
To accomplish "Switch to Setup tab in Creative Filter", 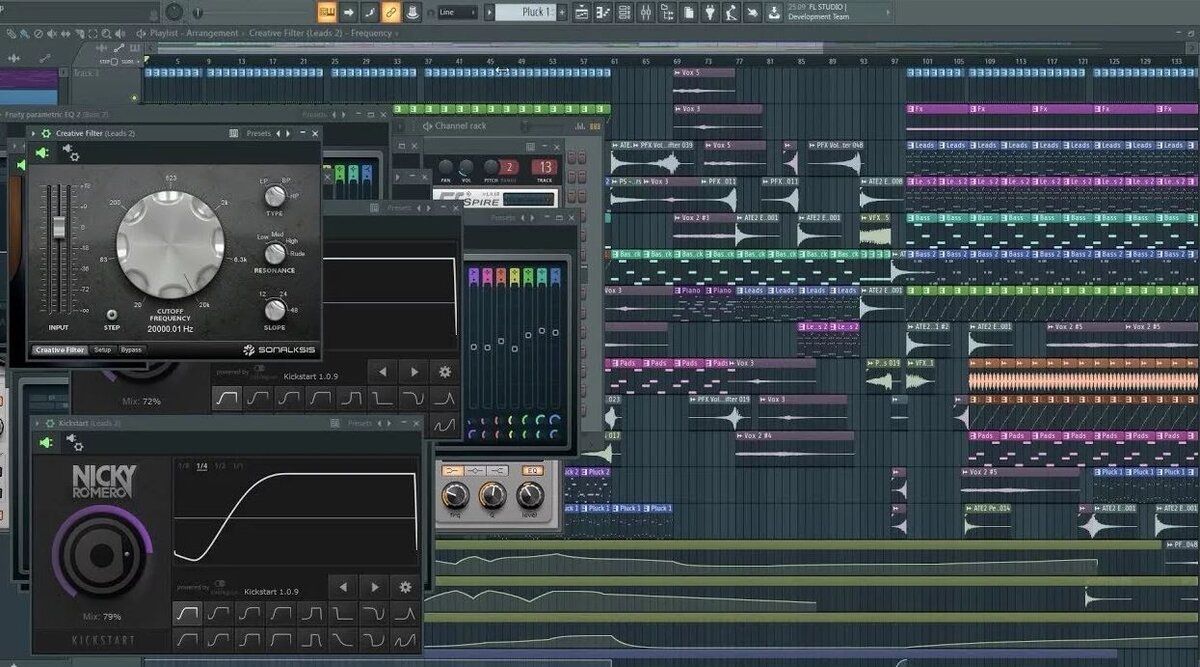I will click(x=103, y=350).
